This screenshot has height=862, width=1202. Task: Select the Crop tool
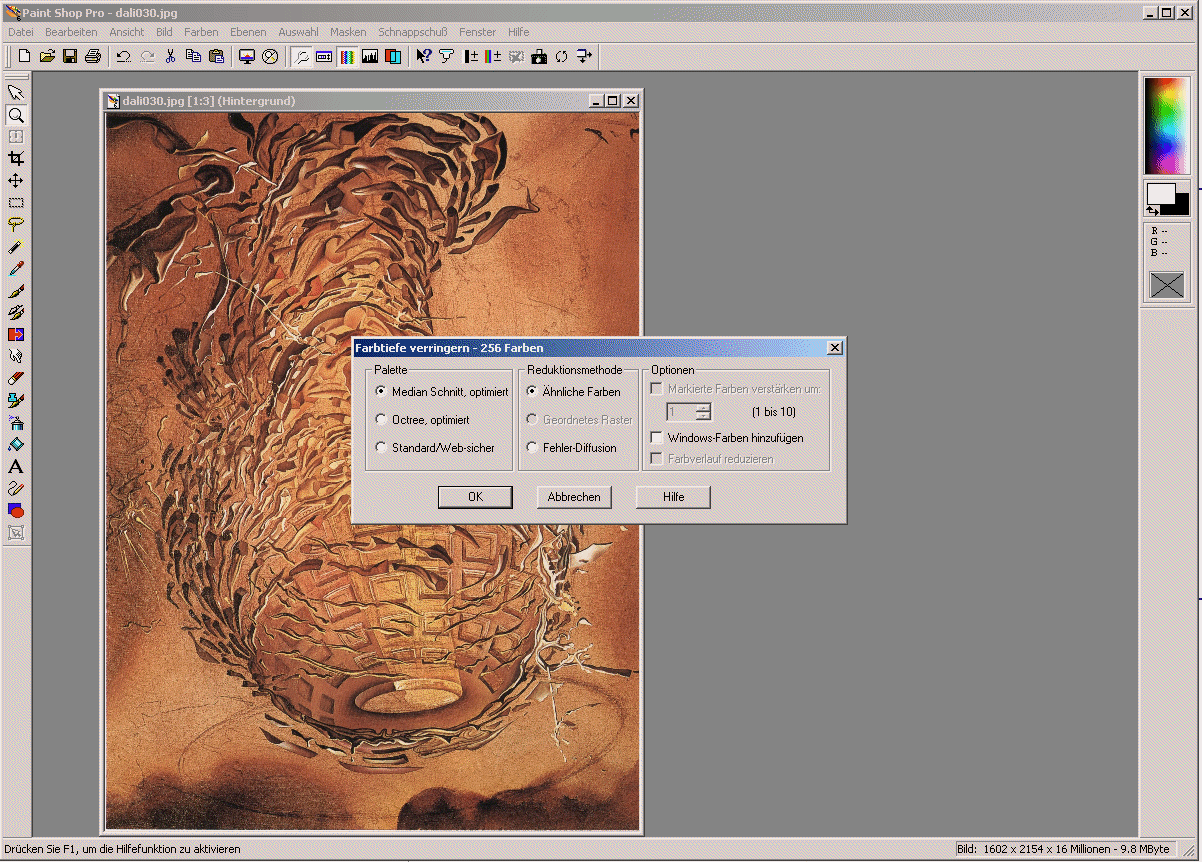click(x=16, y=159)
